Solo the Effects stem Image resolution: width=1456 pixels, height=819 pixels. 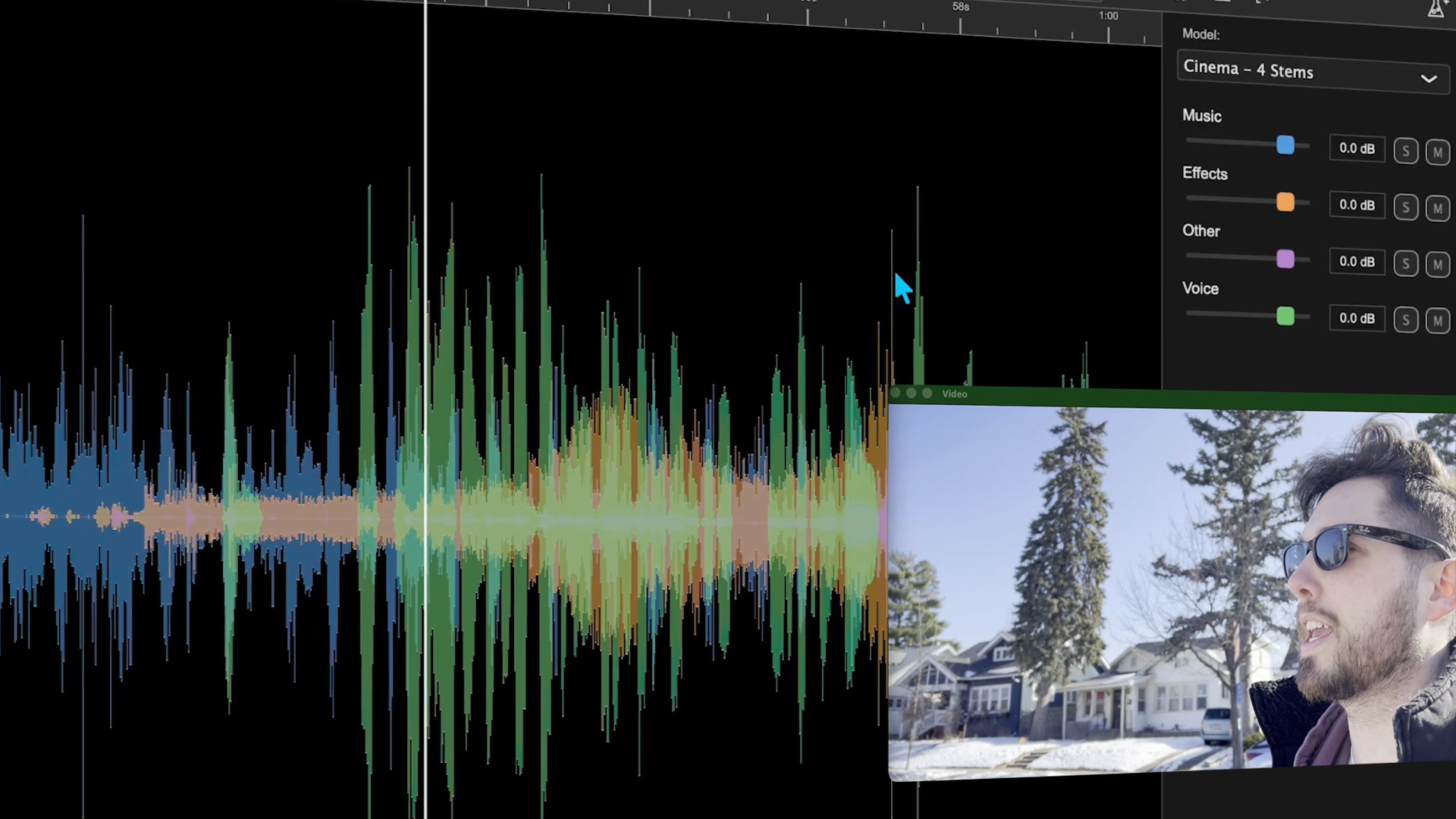pos(1405,207)
